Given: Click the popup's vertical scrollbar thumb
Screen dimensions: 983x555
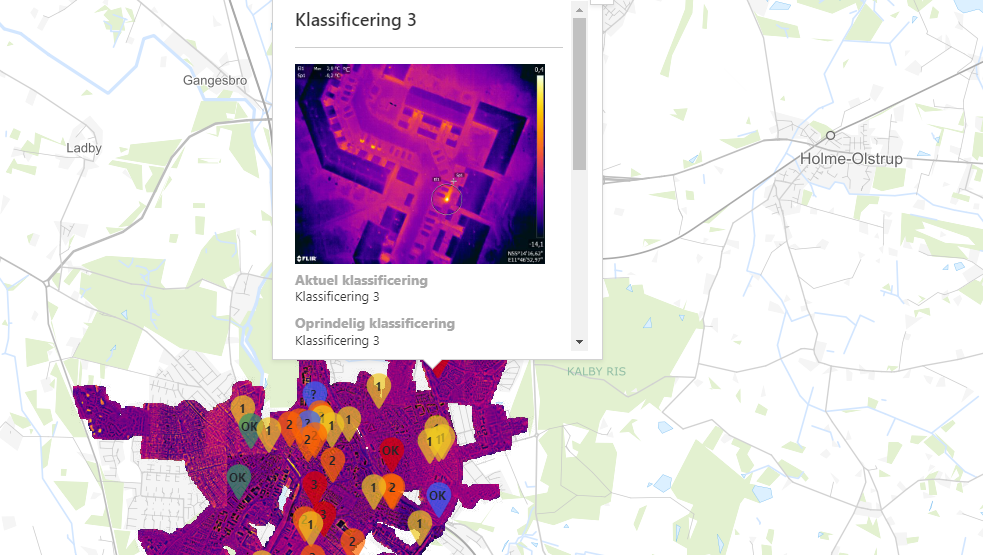Looking at the screenshot, I should tap(579, 95).
